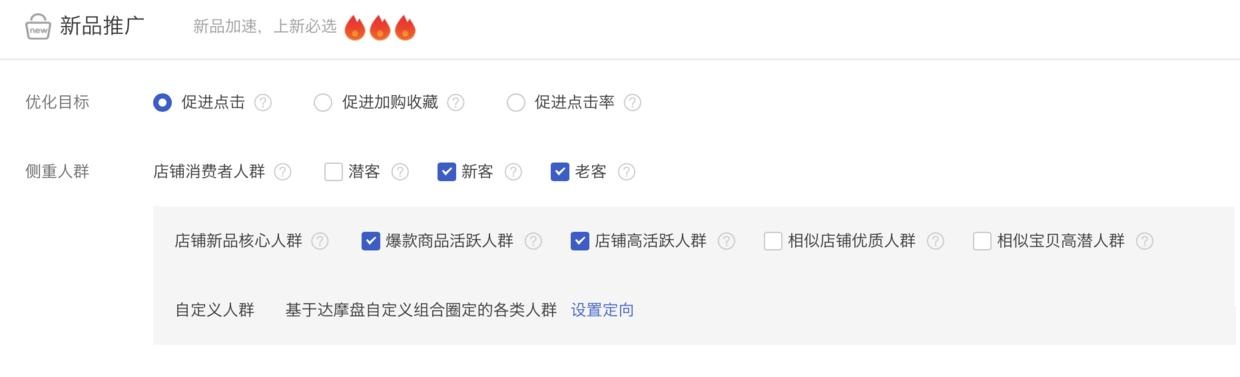Tick the 相似店铺优质人群 checkbox
Screen dimensions: 1240x377
point(773,241)
